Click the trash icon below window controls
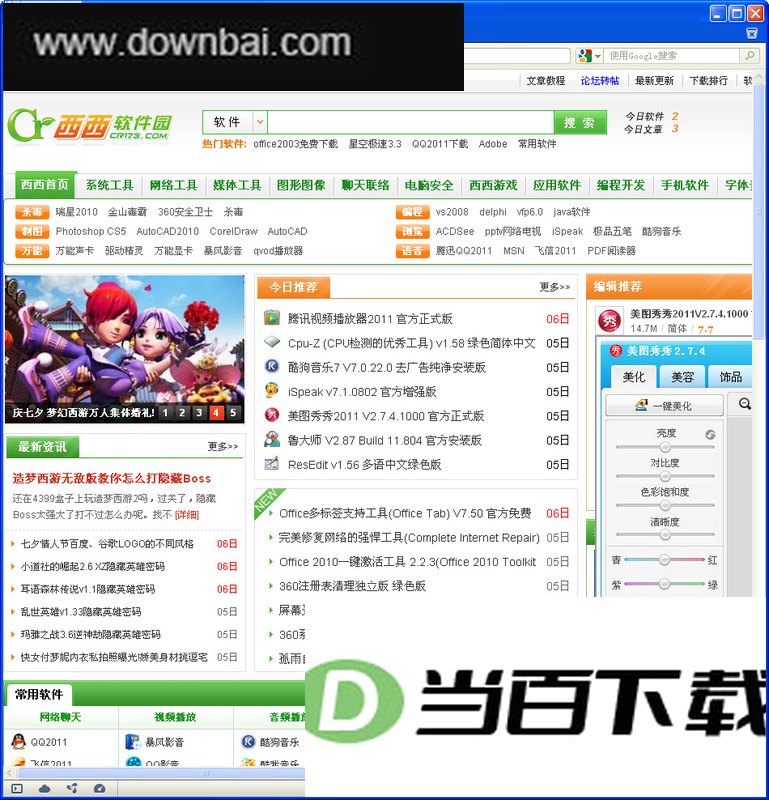This screenshot has height=800, width=769. 752,33
